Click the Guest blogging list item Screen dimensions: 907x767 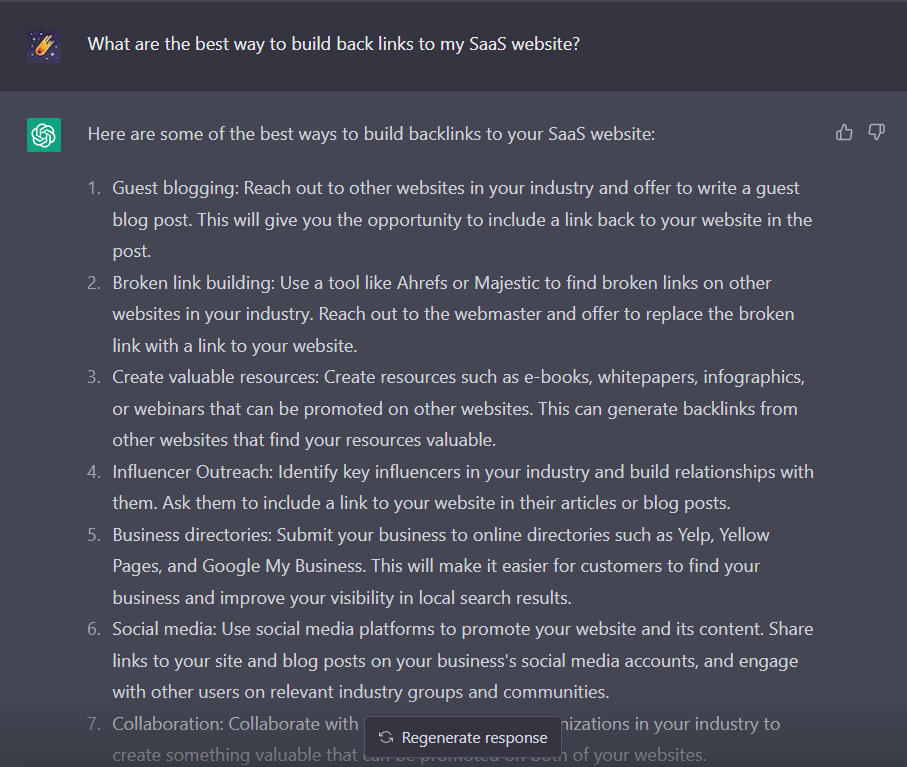(x=462, y=219)
